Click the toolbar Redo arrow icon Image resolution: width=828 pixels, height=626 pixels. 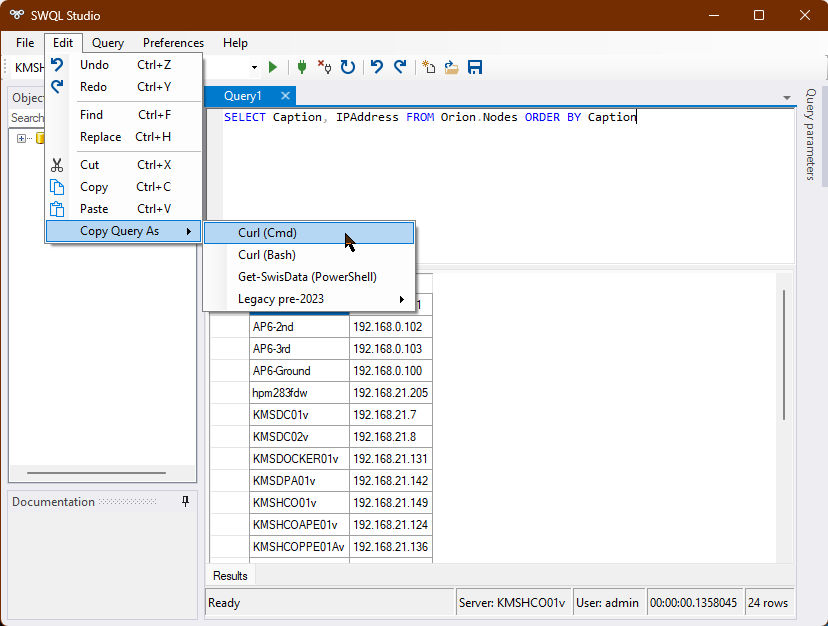pos(400,67)
